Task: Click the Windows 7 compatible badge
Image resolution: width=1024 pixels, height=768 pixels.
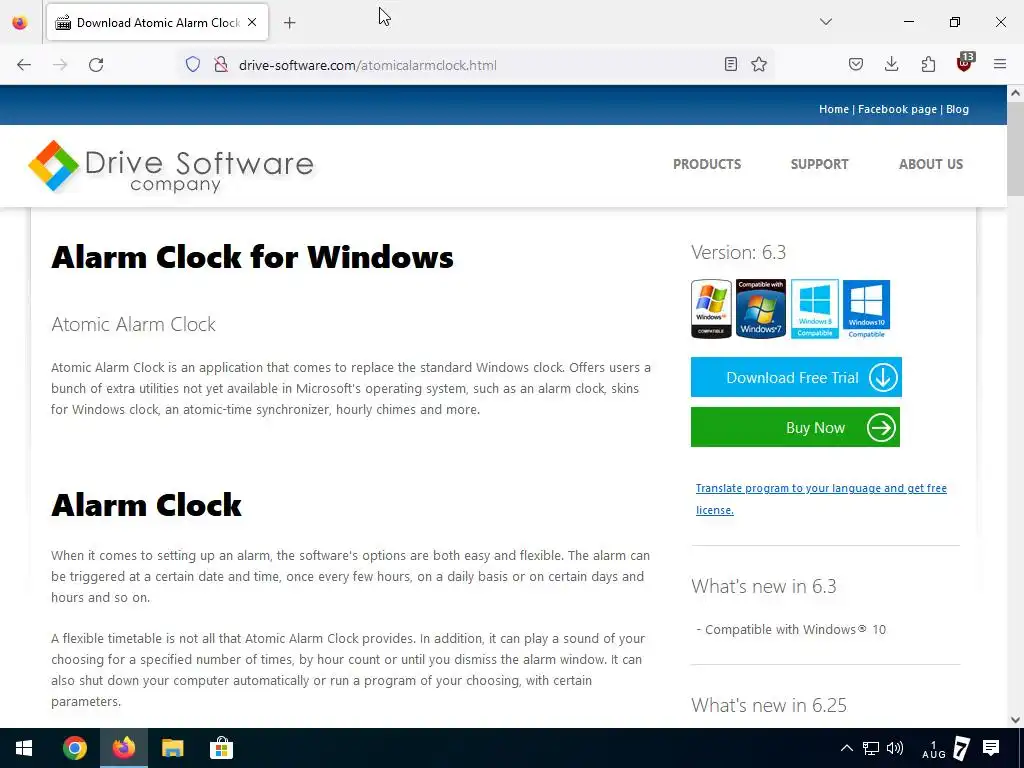Action: [761, 308]
